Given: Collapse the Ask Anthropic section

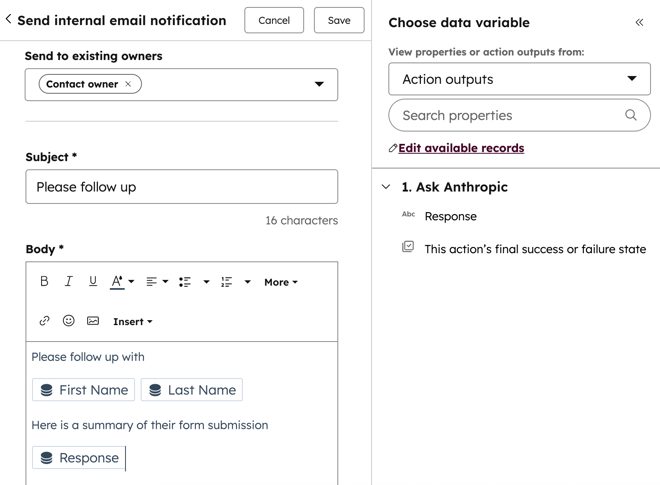Looking at the screenshot, I should point(386,187).
